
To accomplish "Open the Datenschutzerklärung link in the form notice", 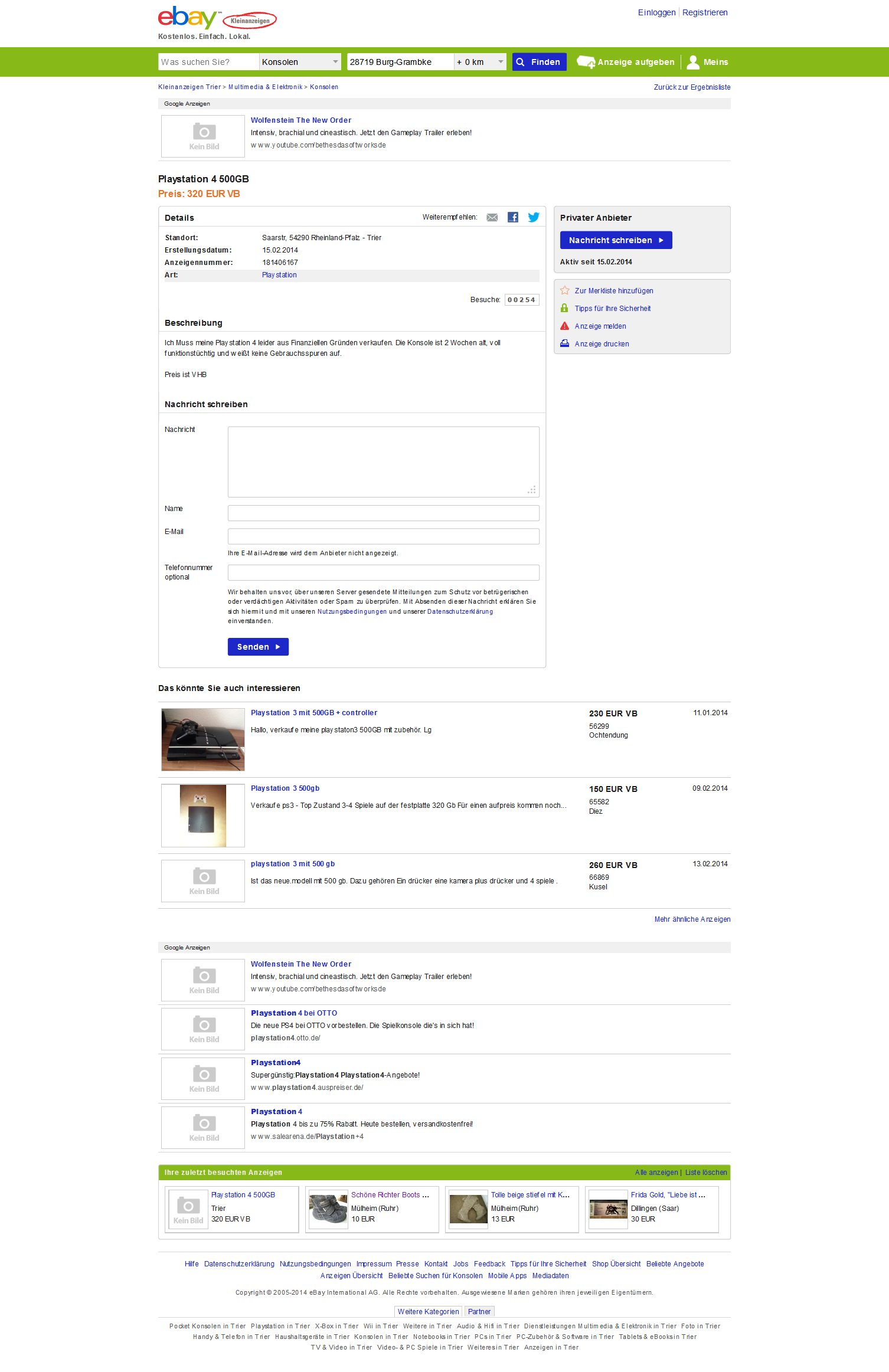I will pyautogui.click(x=460, y=611).
